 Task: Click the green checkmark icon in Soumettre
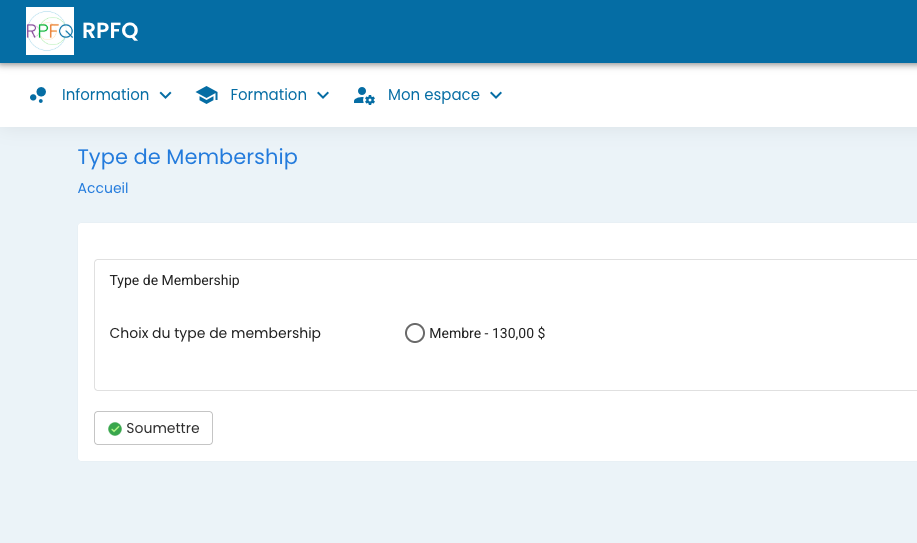tap(115, 429)
